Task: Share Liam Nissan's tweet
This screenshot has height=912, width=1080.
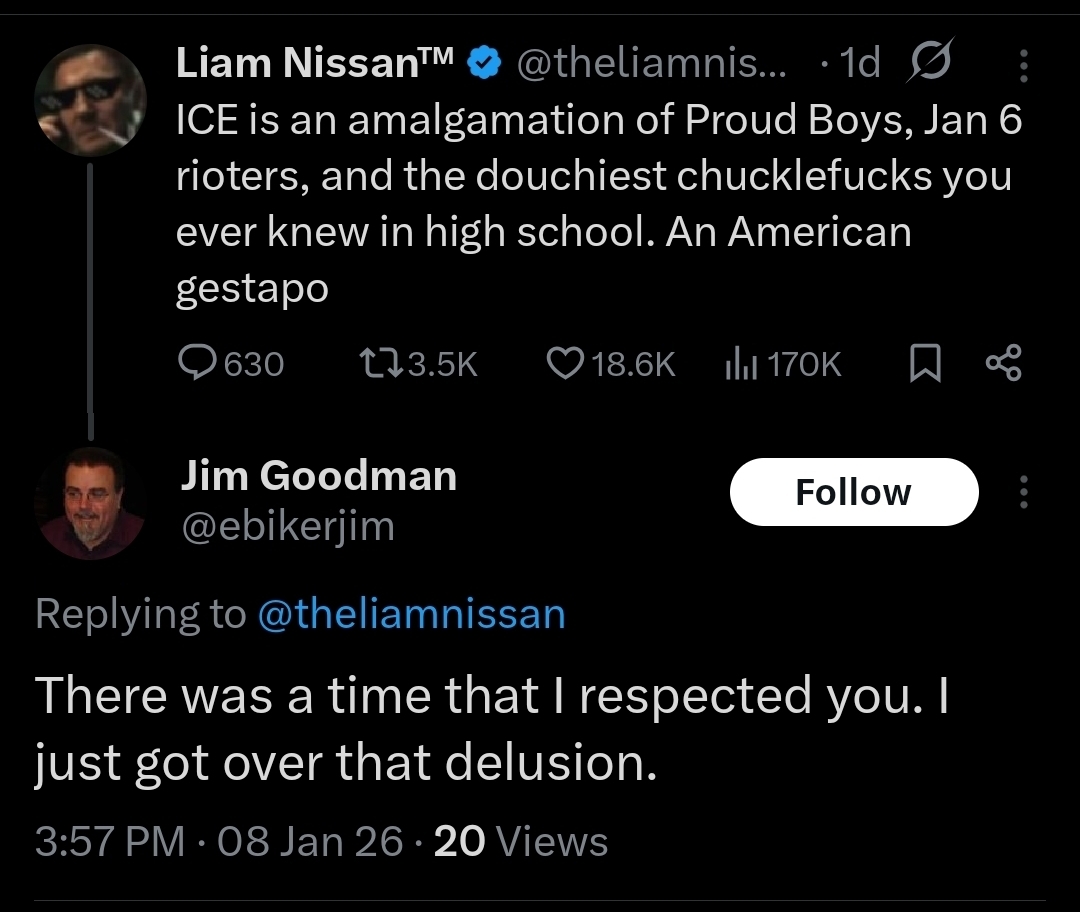Action: [1003, 364]
